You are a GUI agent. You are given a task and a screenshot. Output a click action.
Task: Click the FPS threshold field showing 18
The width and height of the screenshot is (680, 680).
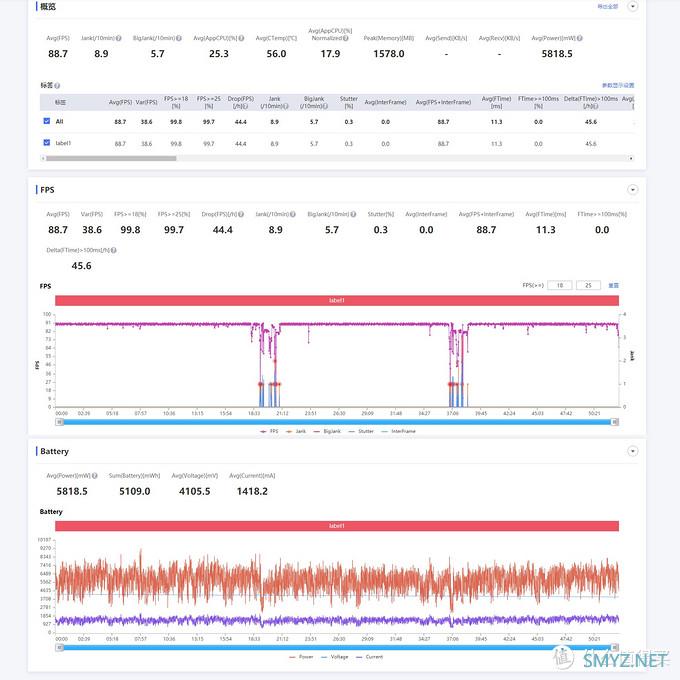tap(560, 285)
